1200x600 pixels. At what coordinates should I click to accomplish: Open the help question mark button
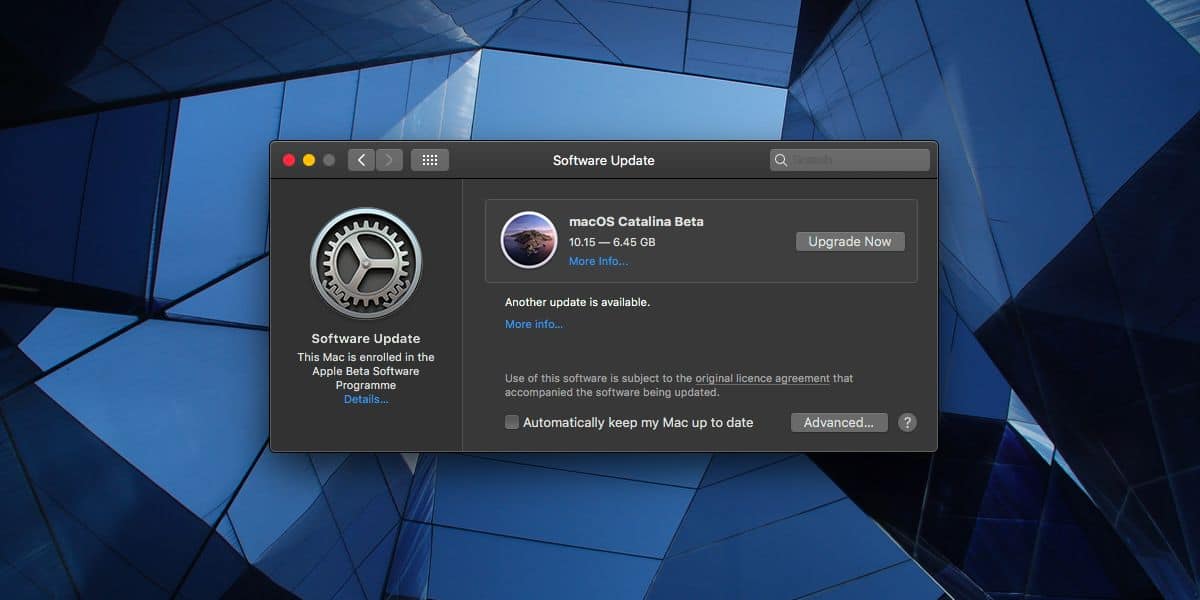click(x=907, y=422)
